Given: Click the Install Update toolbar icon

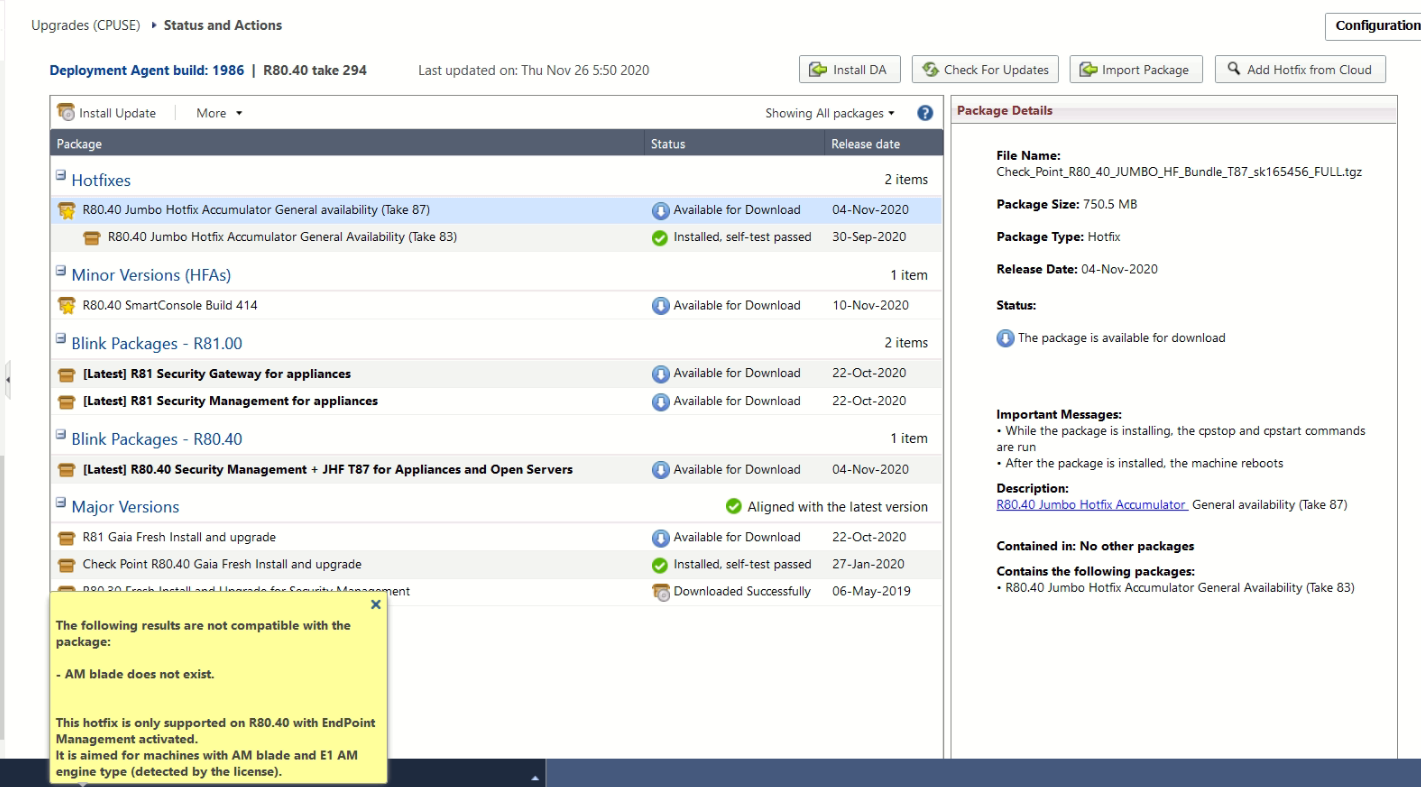Looking at the screenshot, I should pyautogui.click(x=66, y=112).
